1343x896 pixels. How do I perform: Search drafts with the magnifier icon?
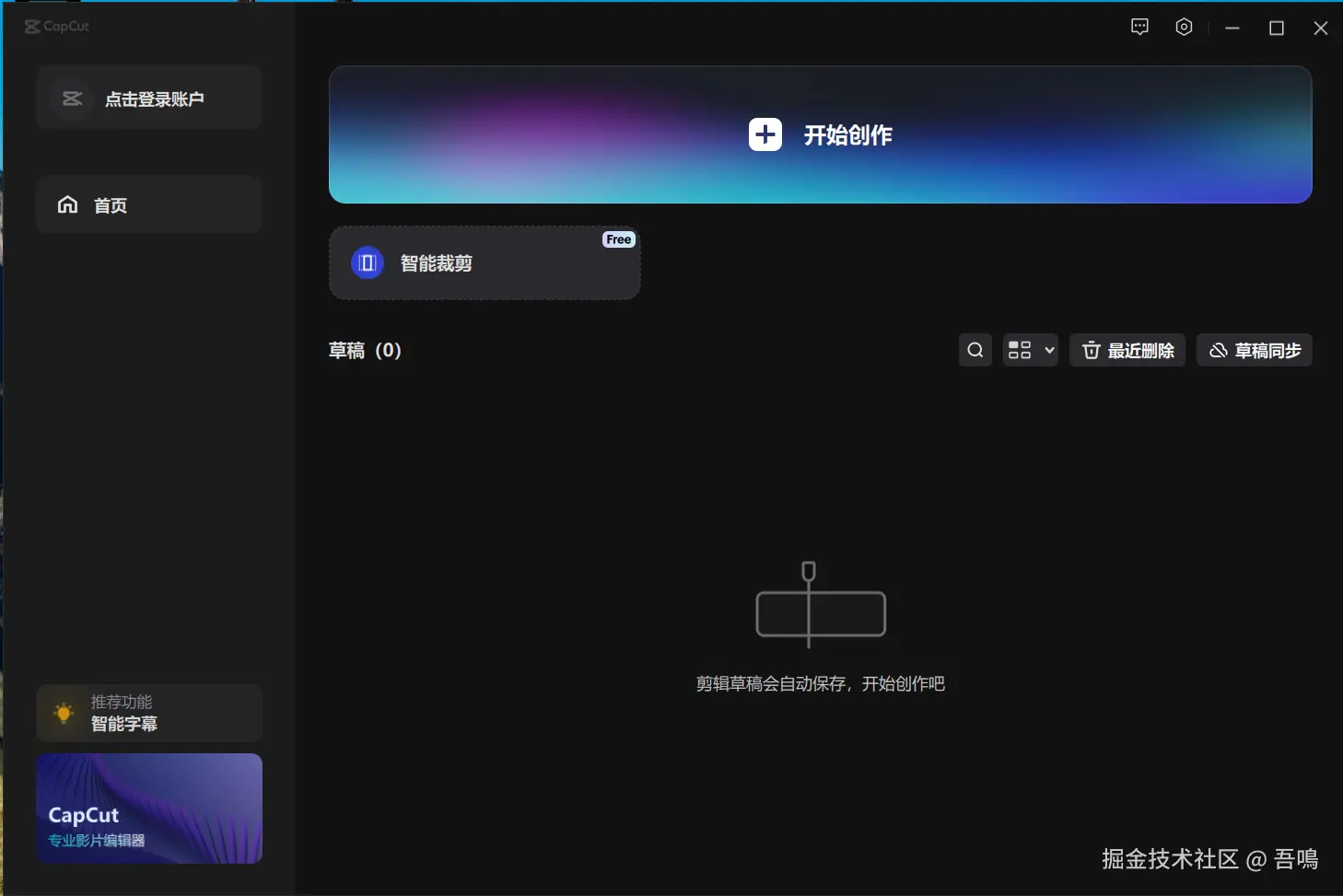coord(975,350)
